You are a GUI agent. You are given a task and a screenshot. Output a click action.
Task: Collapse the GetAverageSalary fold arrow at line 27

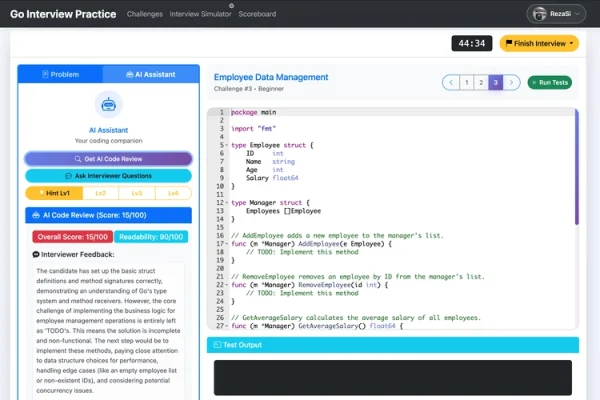click(227, 326)
